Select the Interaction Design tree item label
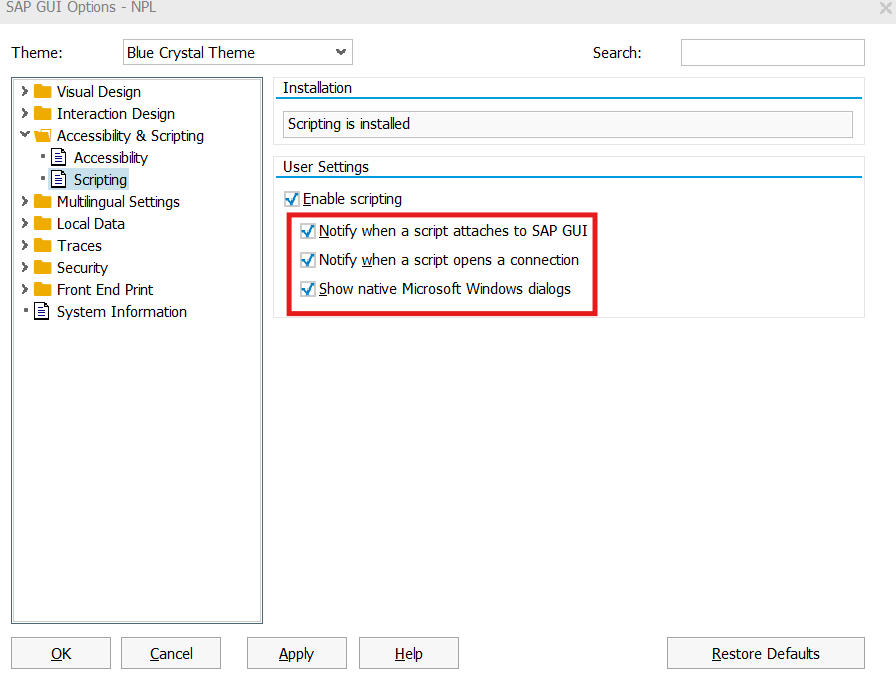Viewport: 896px width, 692px height. click(x=115, y=114)
